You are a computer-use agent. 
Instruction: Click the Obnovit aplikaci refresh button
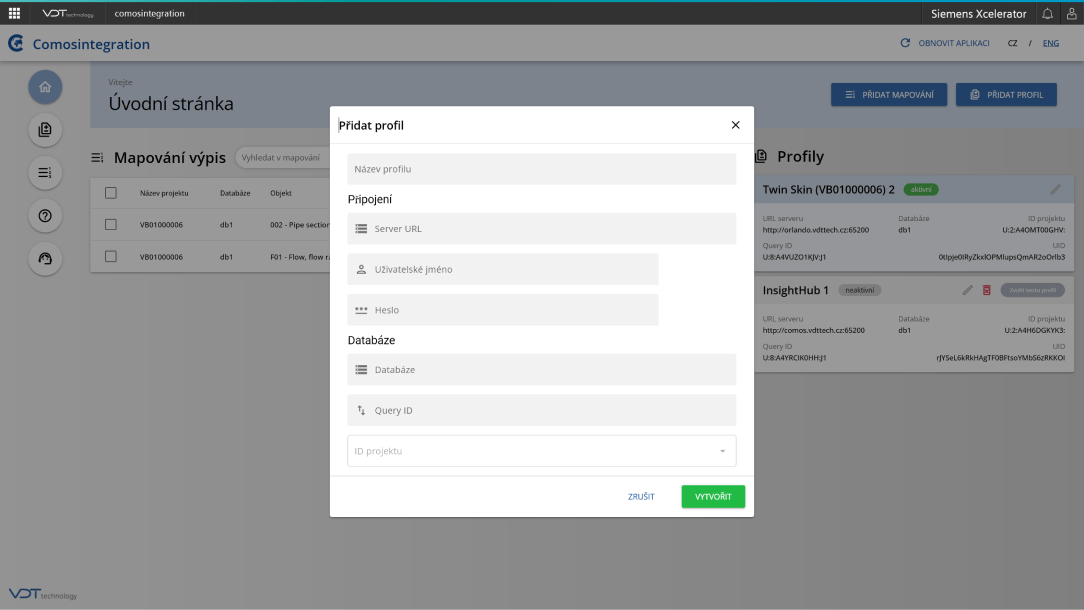(945, 44)
